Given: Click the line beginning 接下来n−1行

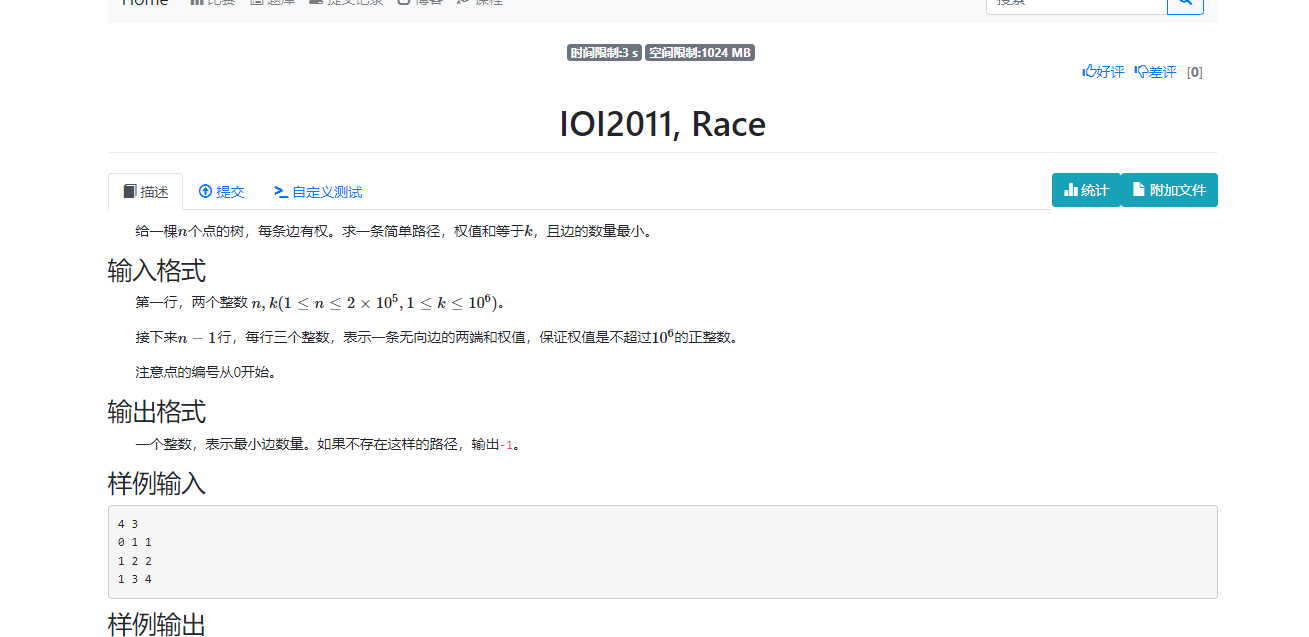Looking at the screenshot, I should pyautogui.click(x=438, y=337).
